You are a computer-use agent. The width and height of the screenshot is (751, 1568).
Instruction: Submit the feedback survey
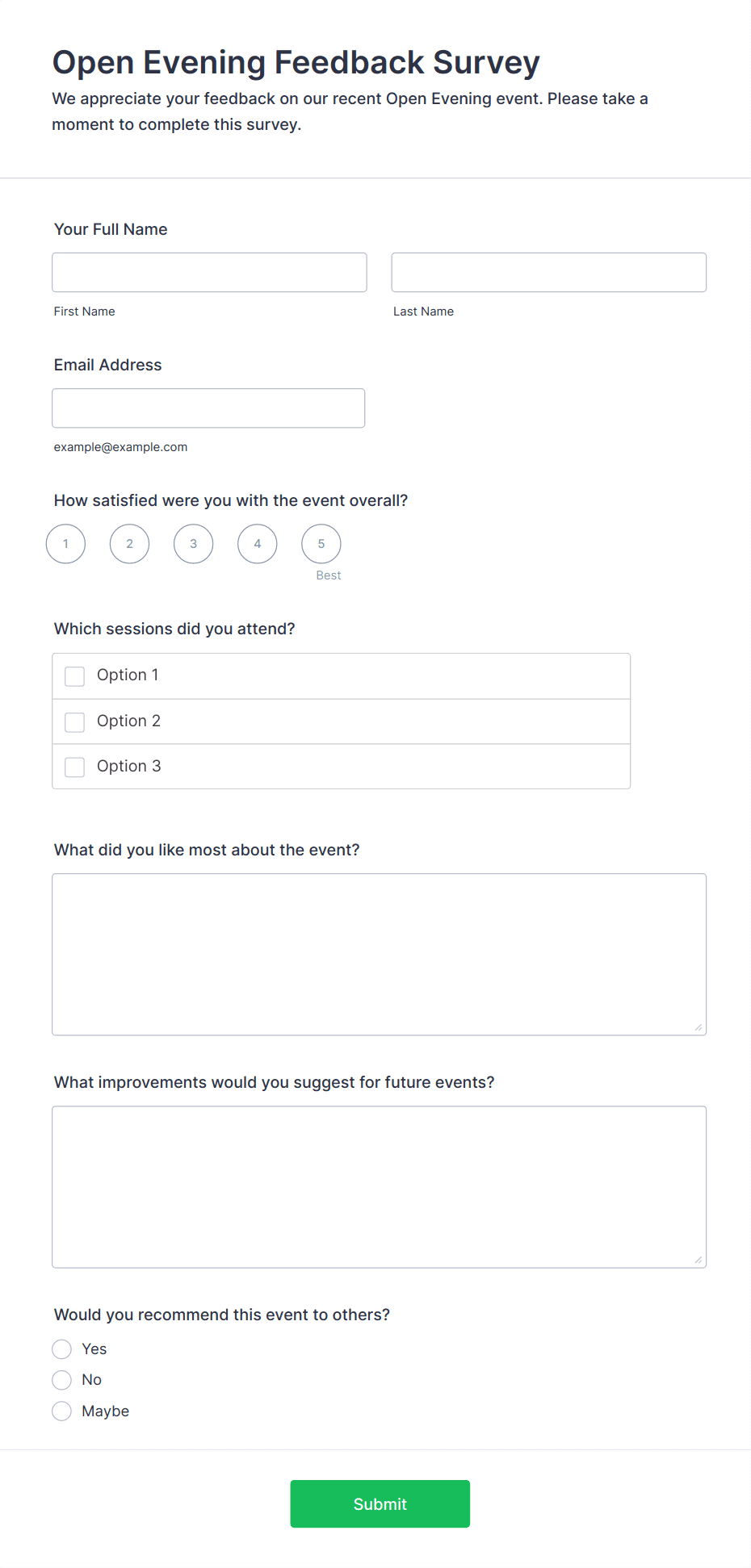pos(380,1503)
